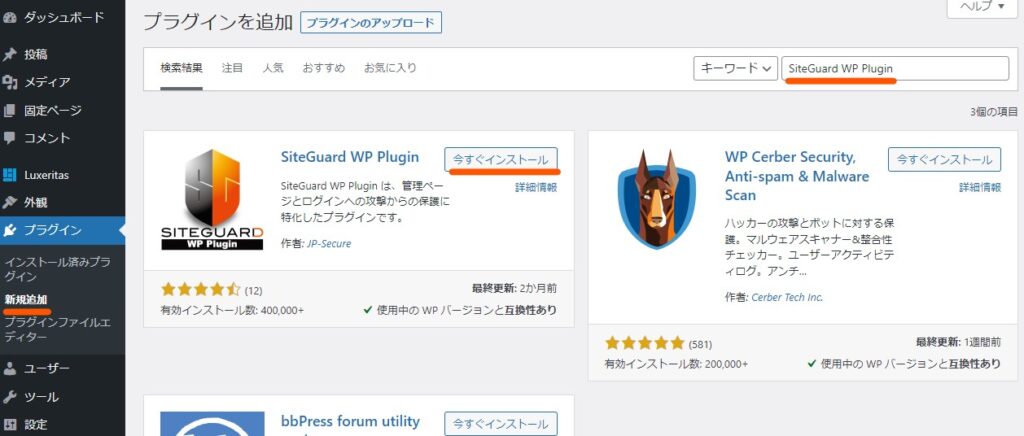The width and height of the screenshot is (1024, 436).
Task: Open 詳細情報 link for WP Cerber Security
Action: [x=980, y=187]
